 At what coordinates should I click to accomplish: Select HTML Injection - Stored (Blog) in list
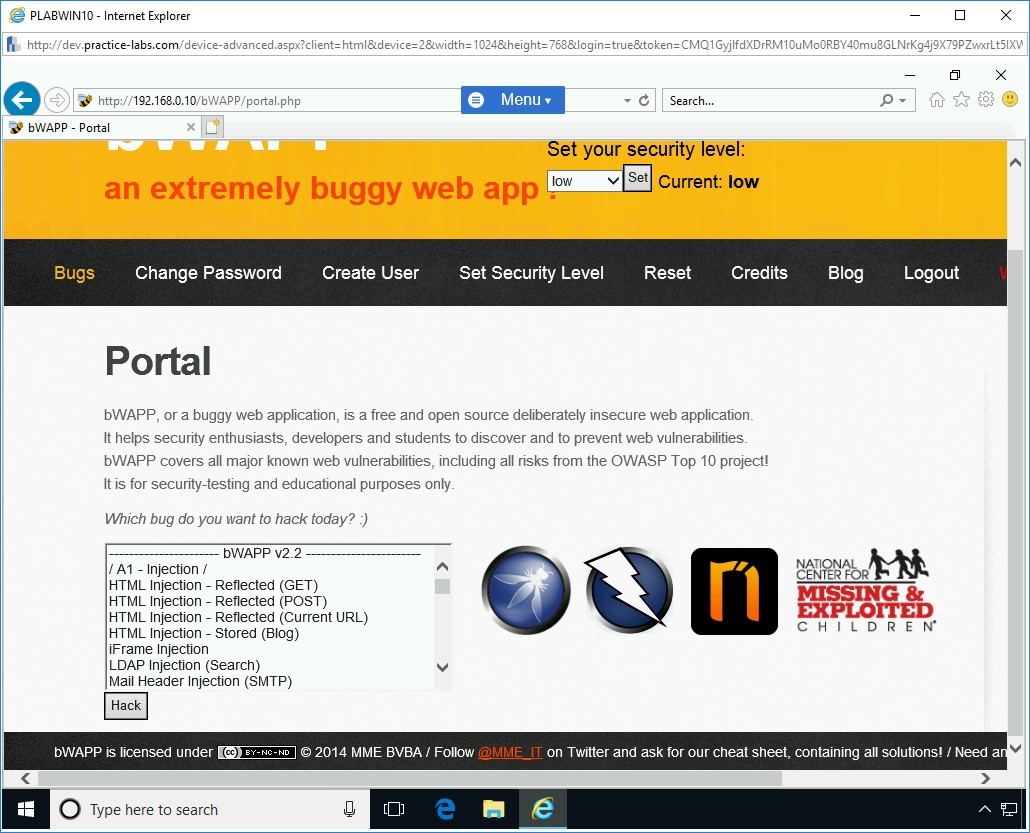pyautogui.click(x=203, y=633)
